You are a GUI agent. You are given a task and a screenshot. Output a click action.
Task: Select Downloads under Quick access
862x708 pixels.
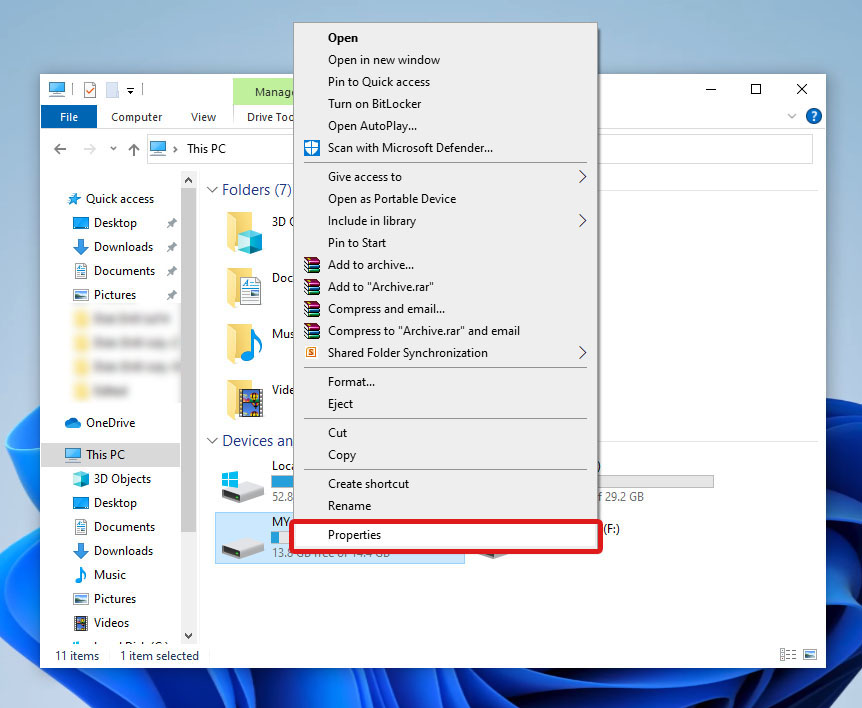pyautogui.click(x=123, y=247)
